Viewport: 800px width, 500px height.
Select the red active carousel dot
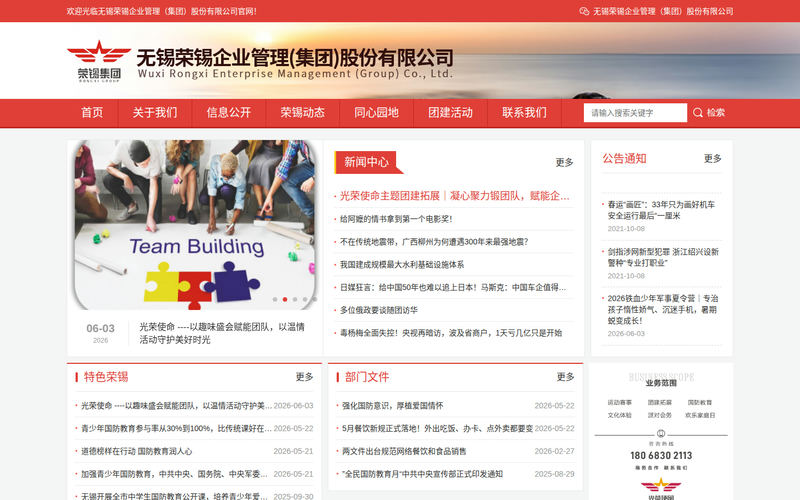tap(285, 299)
